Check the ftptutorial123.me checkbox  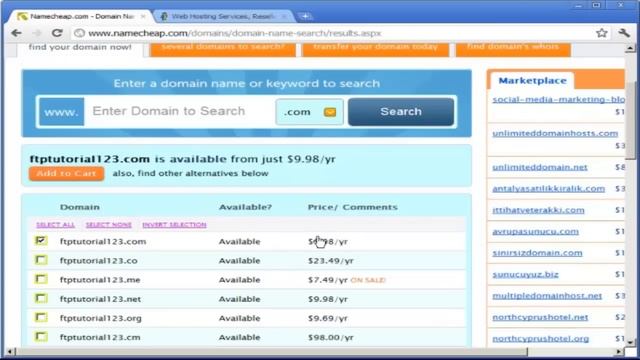41,279
